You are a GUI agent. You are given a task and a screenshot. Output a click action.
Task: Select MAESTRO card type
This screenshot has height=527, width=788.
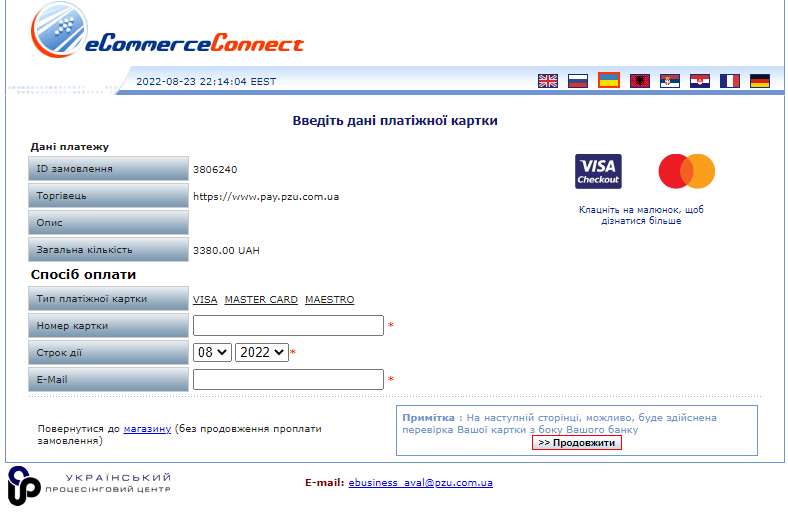[x=329, y=300]
